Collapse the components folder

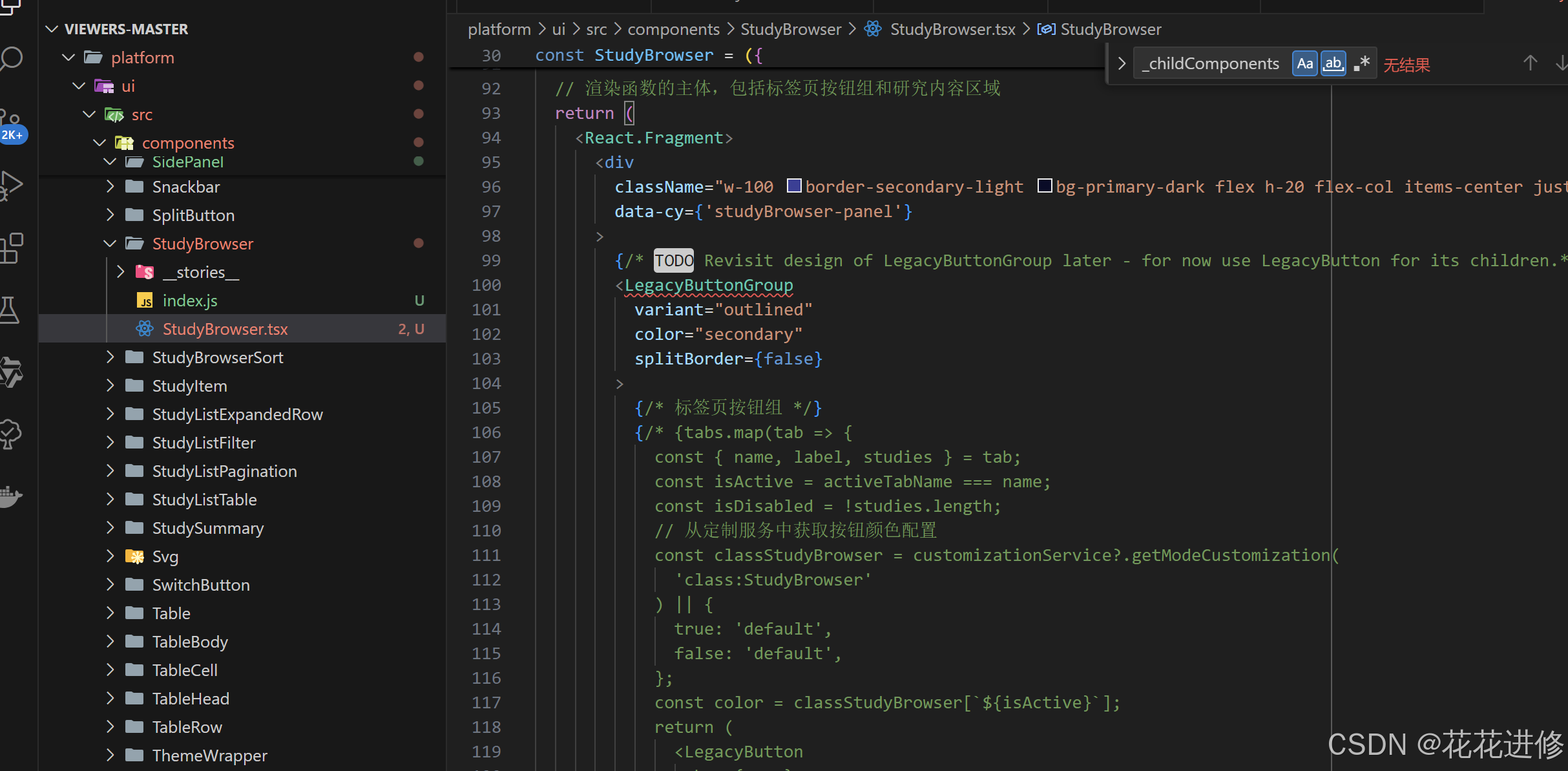point(99,143)
